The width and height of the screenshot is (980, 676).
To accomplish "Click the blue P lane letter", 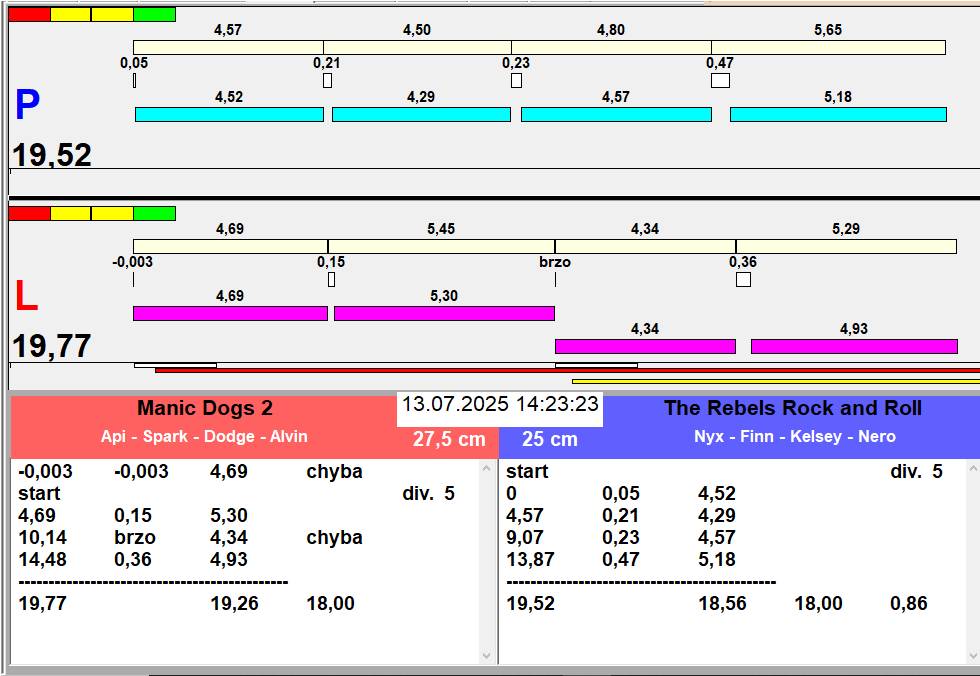I will (27, 106).
